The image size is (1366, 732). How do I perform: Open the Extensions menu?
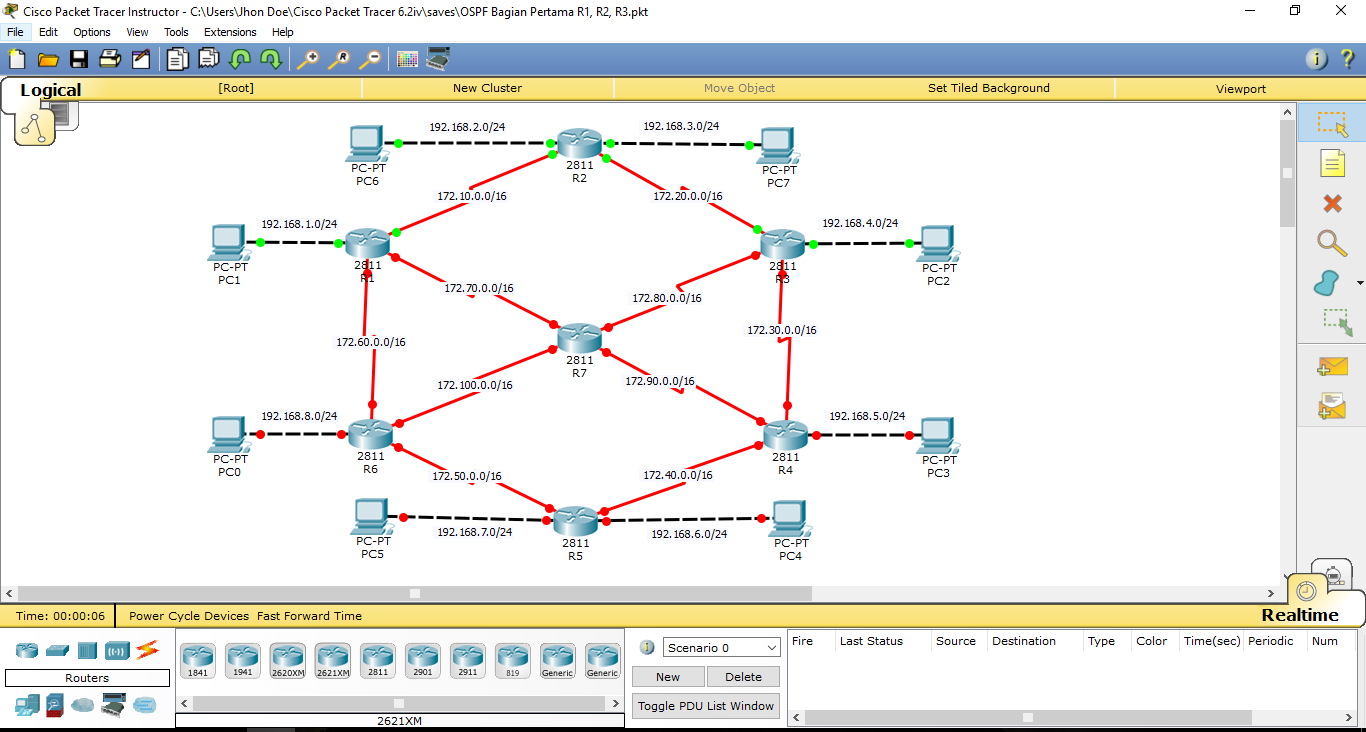[x=229, y=31]
